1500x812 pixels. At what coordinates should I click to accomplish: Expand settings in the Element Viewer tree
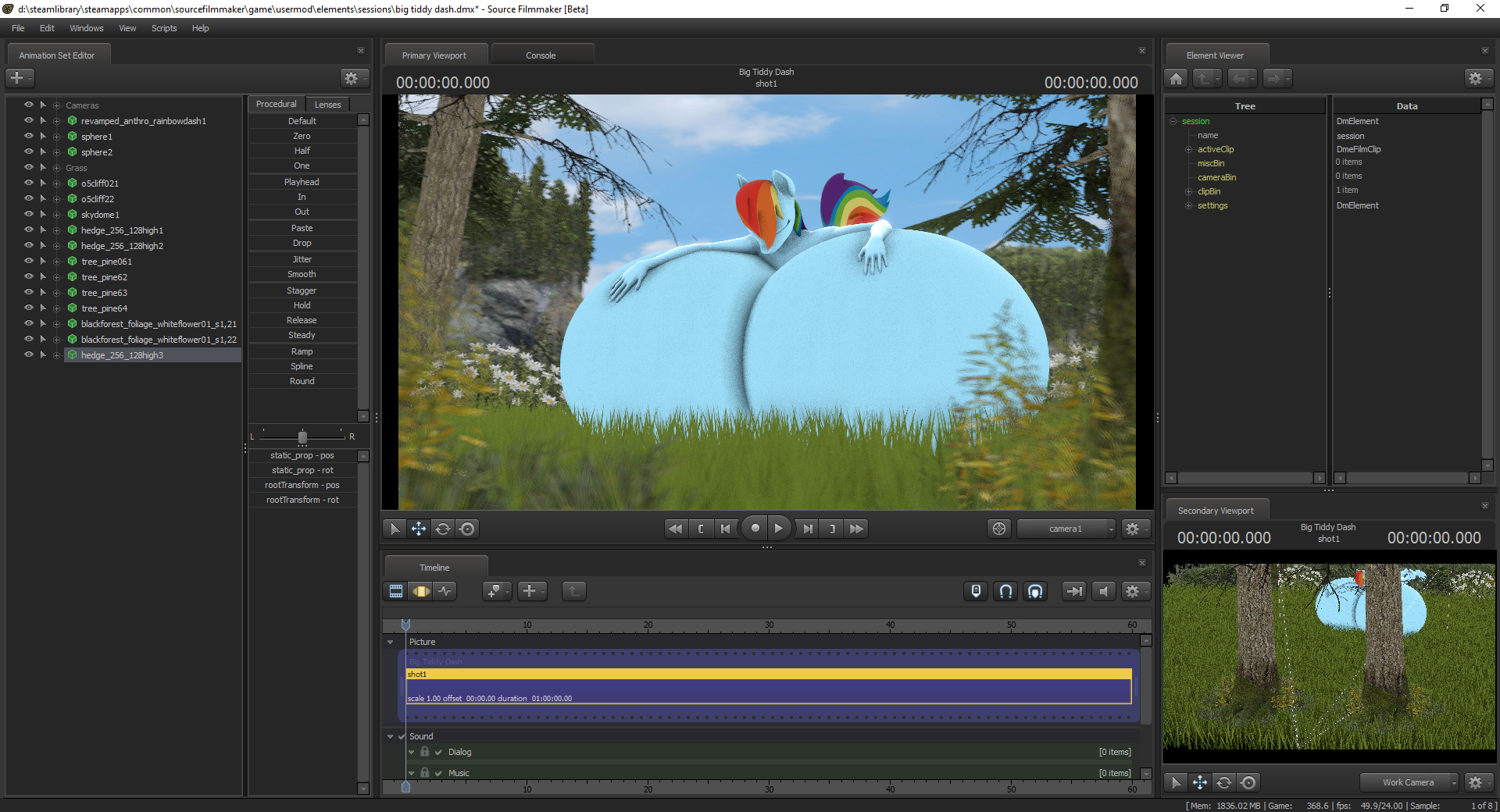tap(1188, 205)
